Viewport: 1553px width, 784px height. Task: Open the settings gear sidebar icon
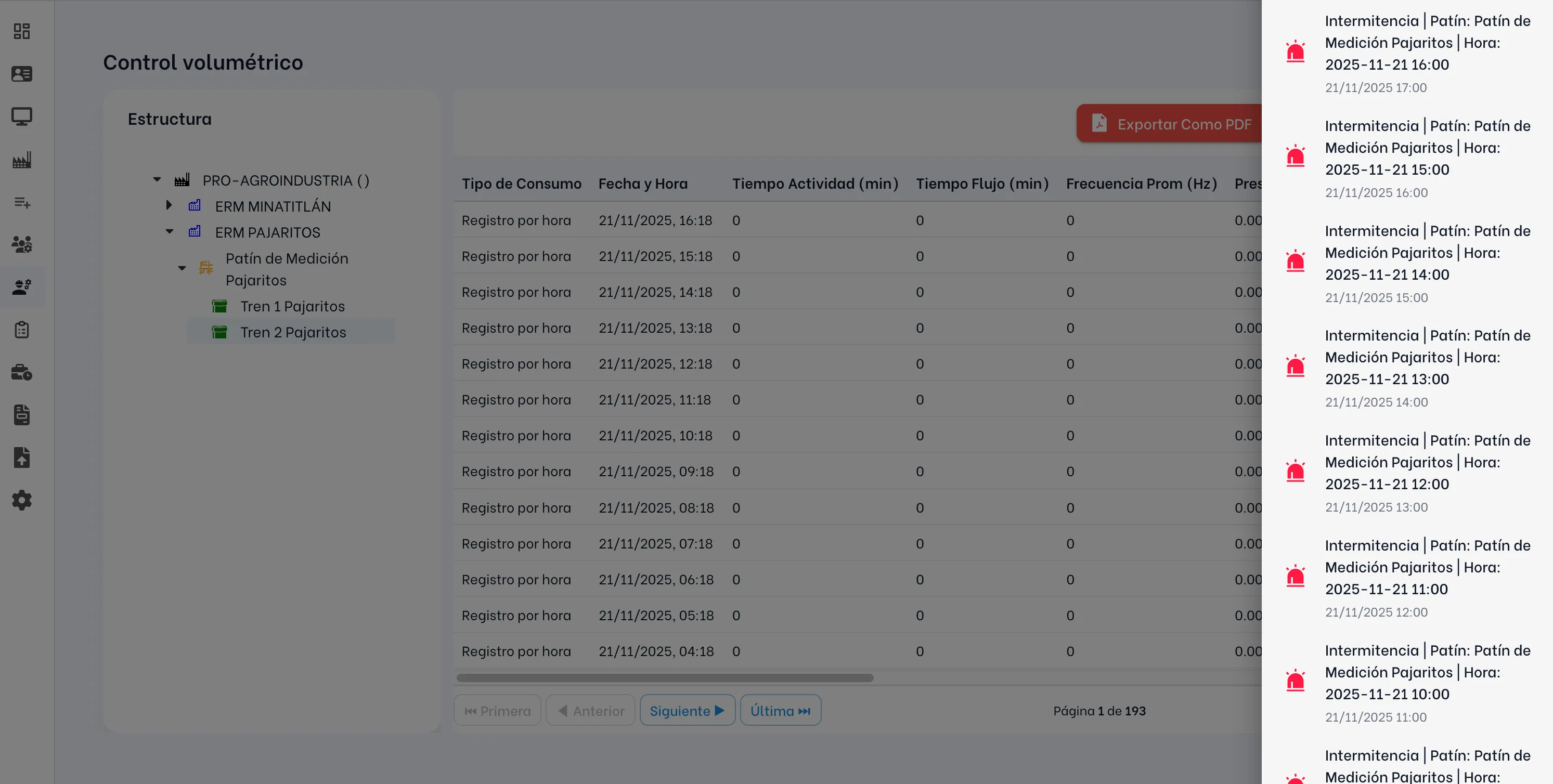(x=22, y=500)
